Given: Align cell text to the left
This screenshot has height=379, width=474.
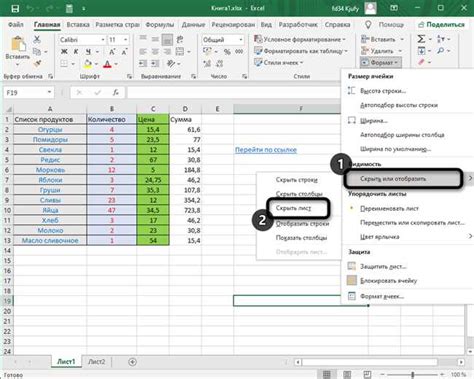Looking at the screenshot, I should pyautogui.click(x=143, y=52).
